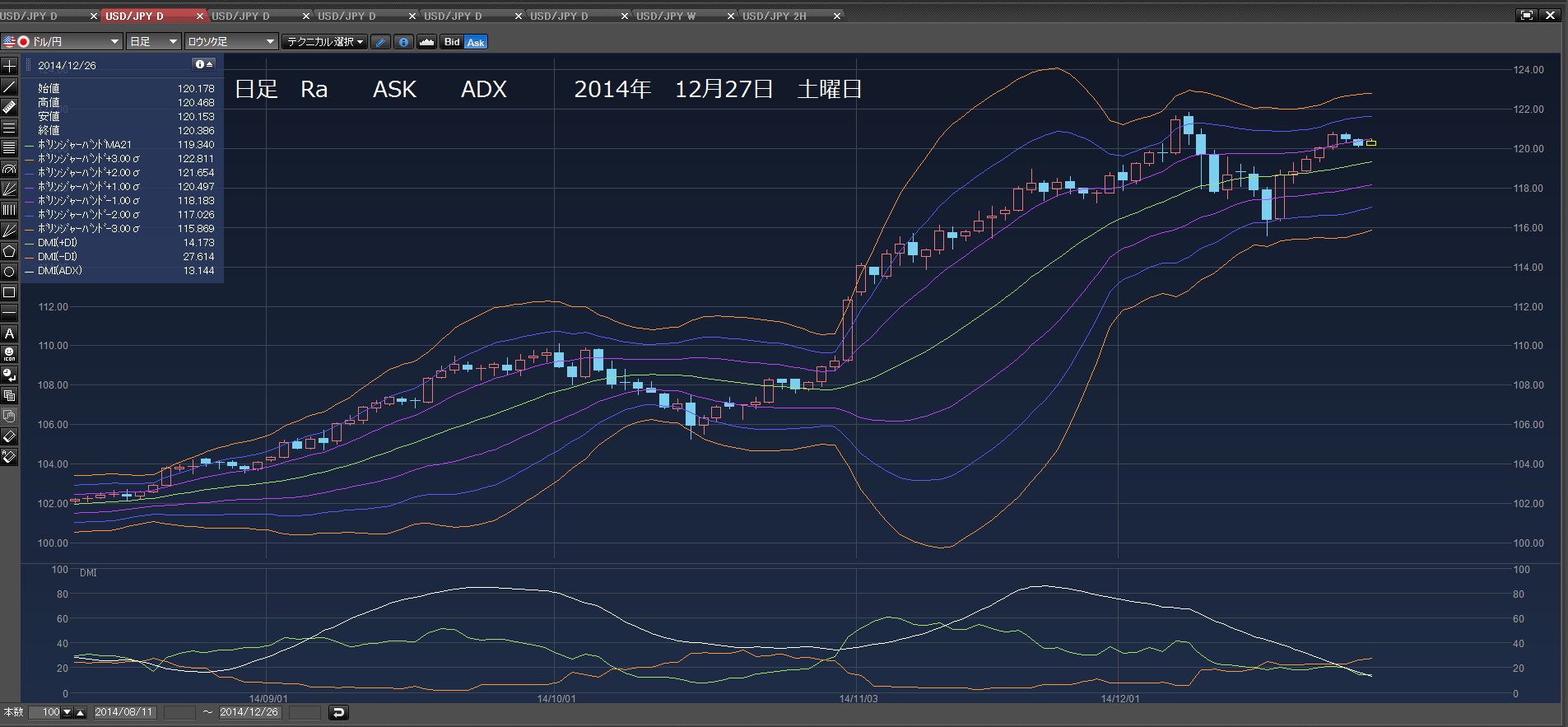This screenshot has width=1568, height=727.
Task: Click the mountain chart icon in toolbar
Action: coord(426,42)
